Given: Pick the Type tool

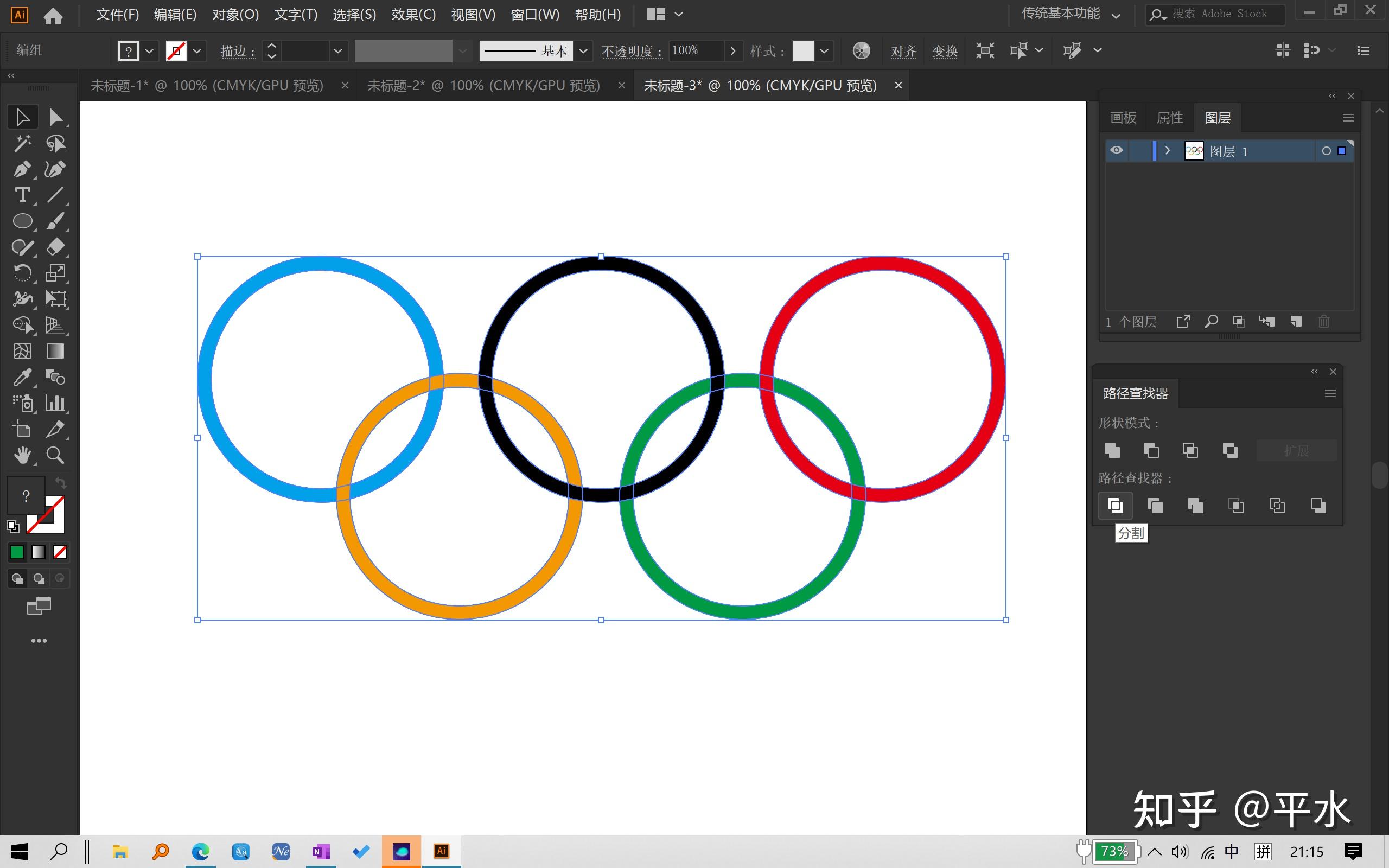Looking at the screenshot, I should coord(22,195).
